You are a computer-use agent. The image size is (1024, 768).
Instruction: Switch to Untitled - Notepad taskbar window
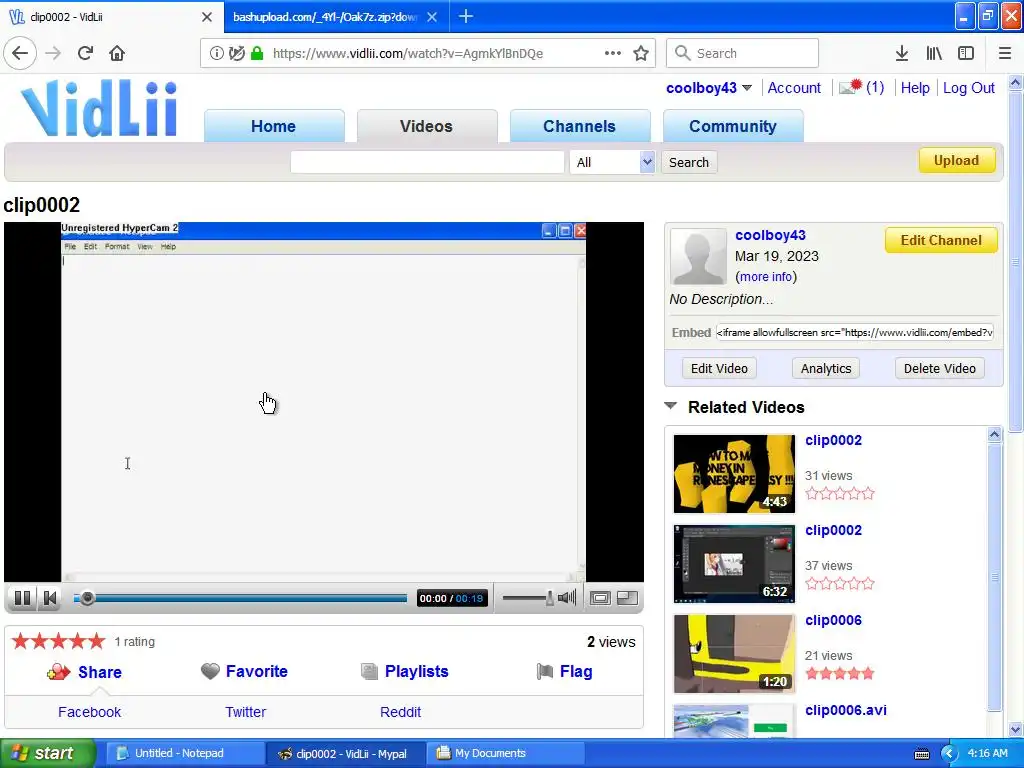(184, 753)
